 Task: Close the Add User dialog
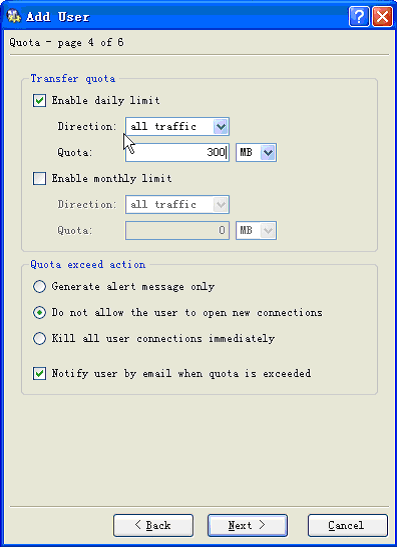(x=382, y=16)
